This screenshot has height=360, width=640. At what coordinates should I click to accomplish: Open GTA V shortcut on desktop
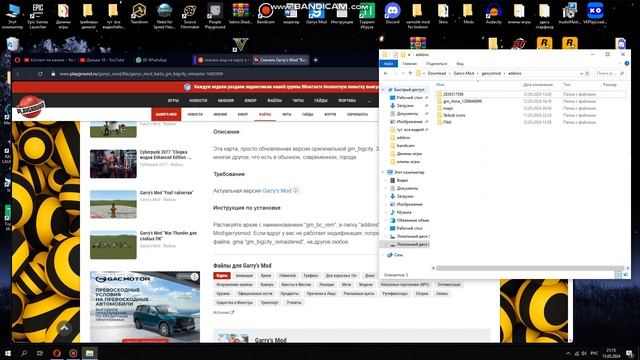(240, 44)
